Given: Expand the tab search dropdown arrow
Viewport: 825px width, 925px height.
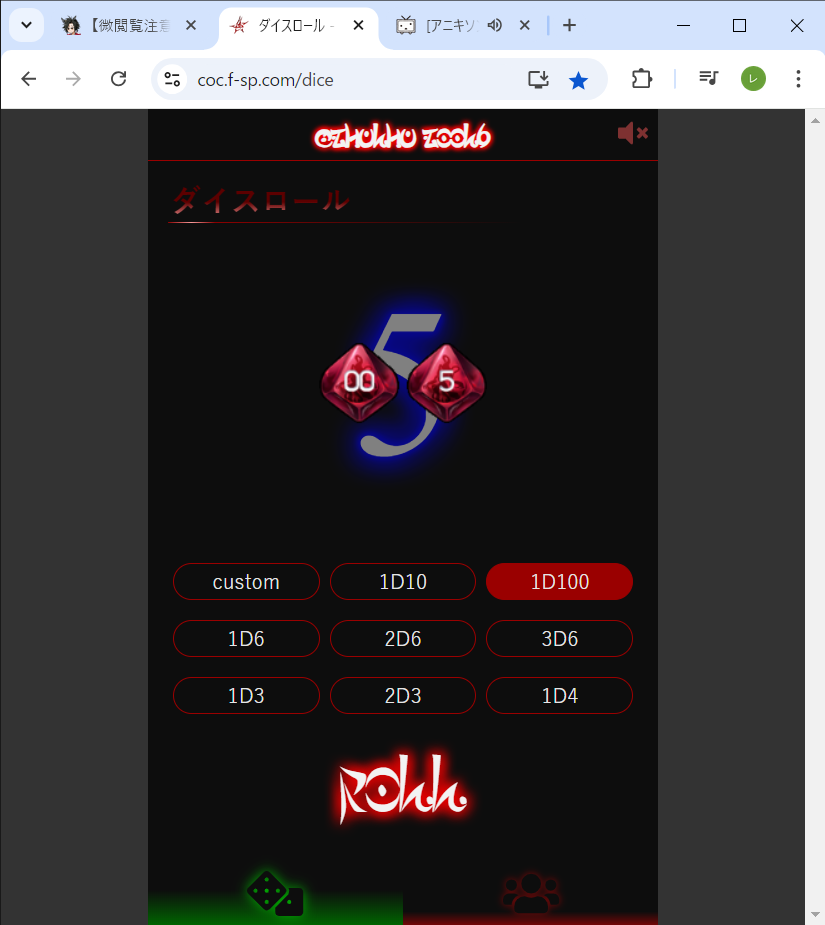Looking at the screenshot, I should pos(27,25).
